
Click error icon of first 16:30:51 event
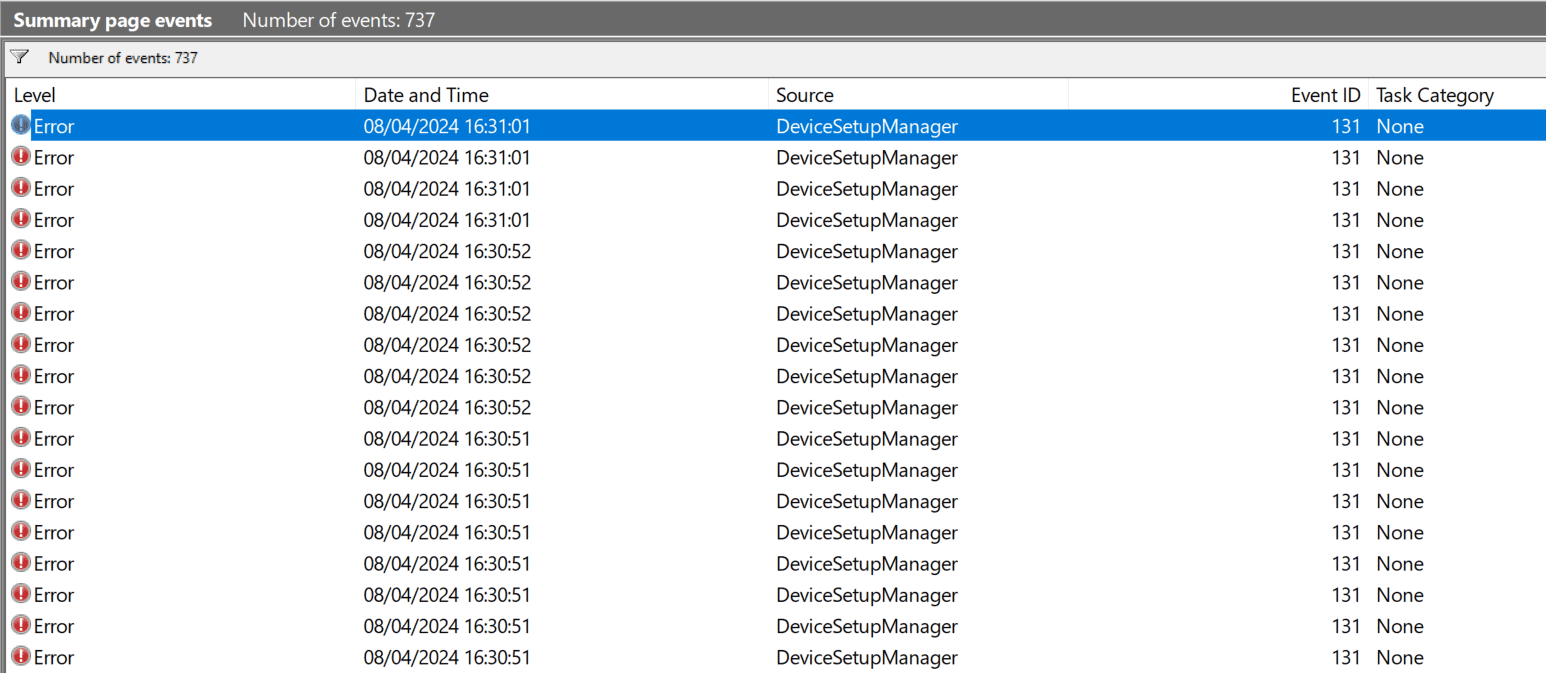(21, 437)
